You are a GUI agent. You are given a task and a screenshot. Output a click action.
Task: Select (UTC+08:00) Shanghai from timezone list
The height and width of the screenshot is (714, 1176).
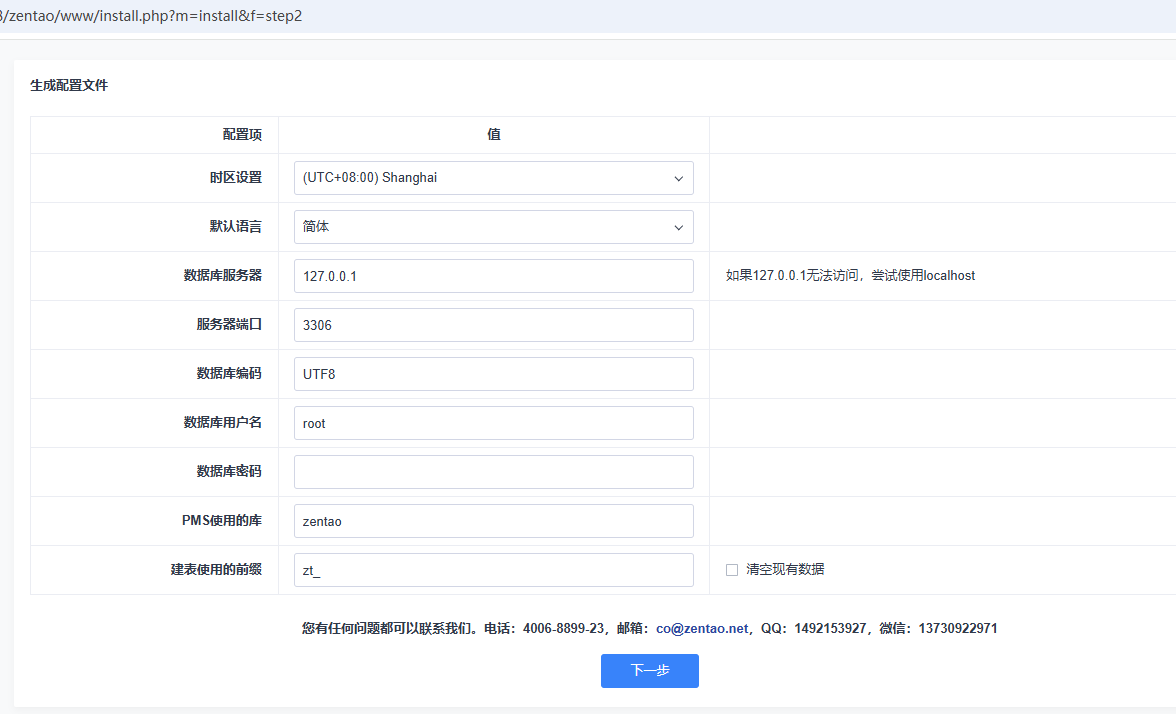point(493,177)
